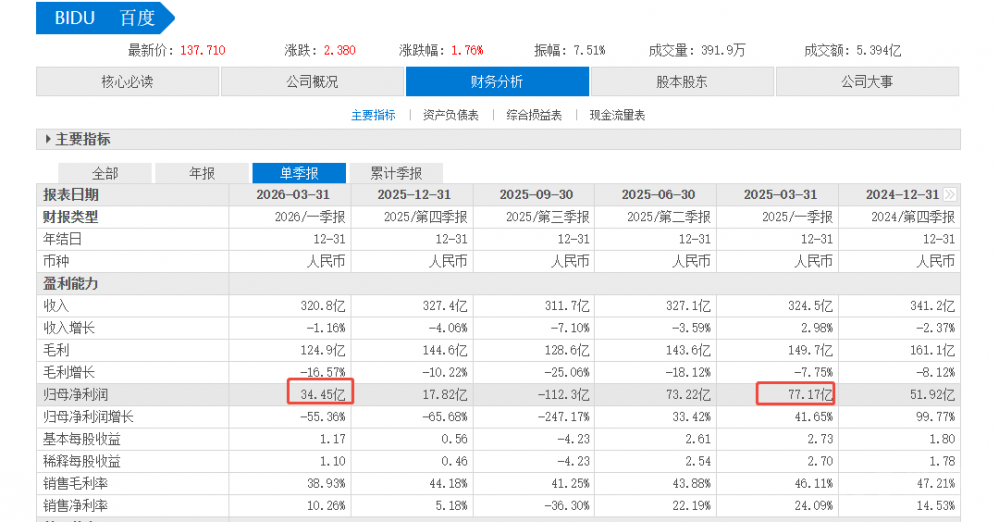999x522 pixels.
Task: Click the 34.45亿 net profit cell
Action: (322, 395)
